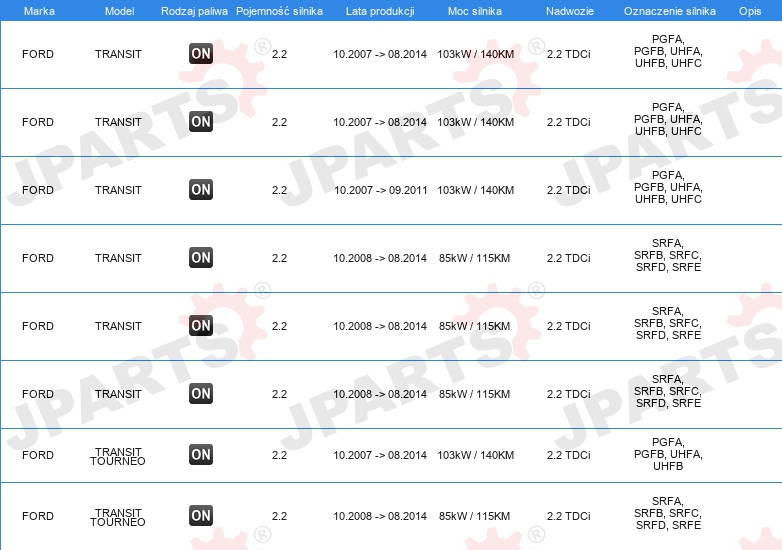This screenshot has width=782, height=550.
Task: Click ON badge for Transit Tourneo 85kW
Action: [x=201, y=516]
